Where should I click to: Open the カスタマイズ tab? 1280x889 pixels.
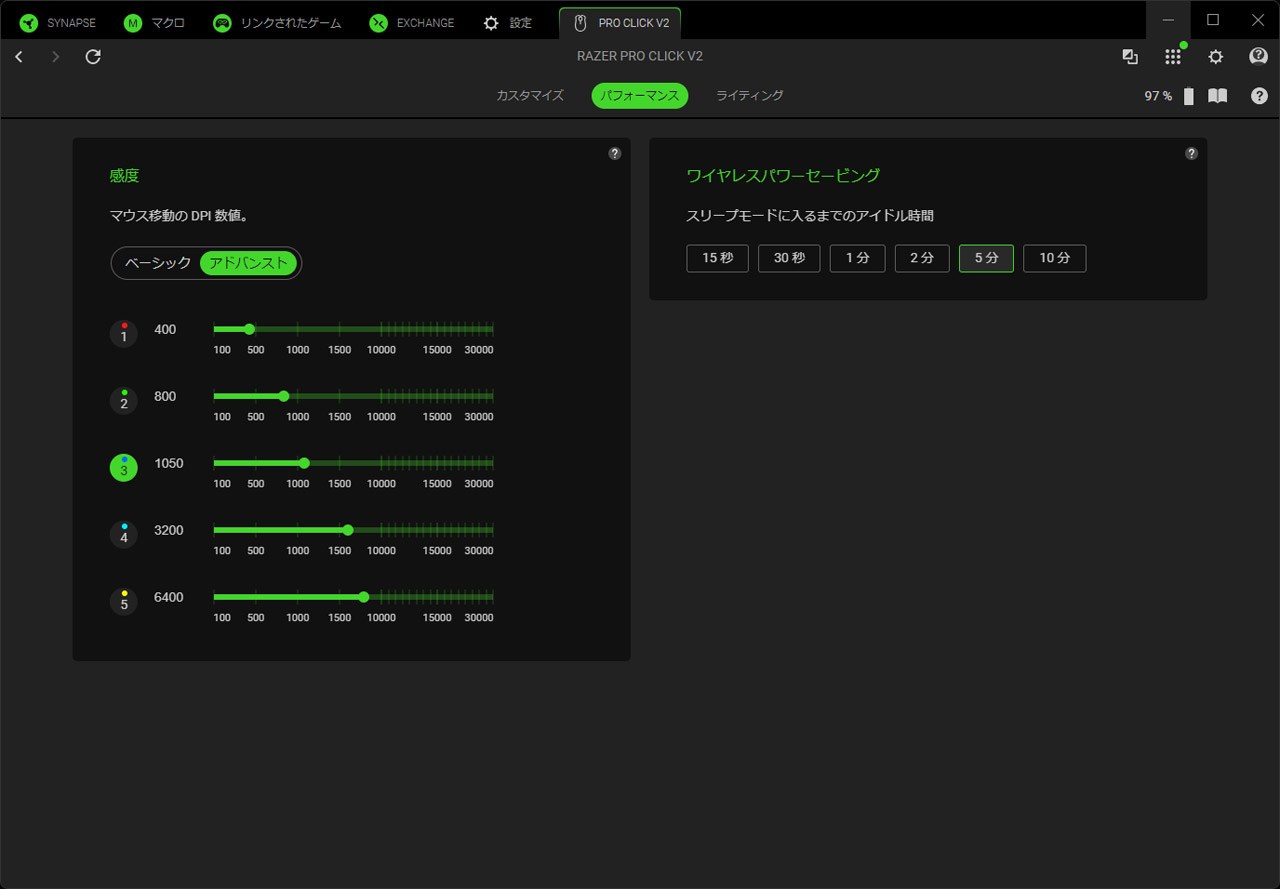(x=530, y=96)
